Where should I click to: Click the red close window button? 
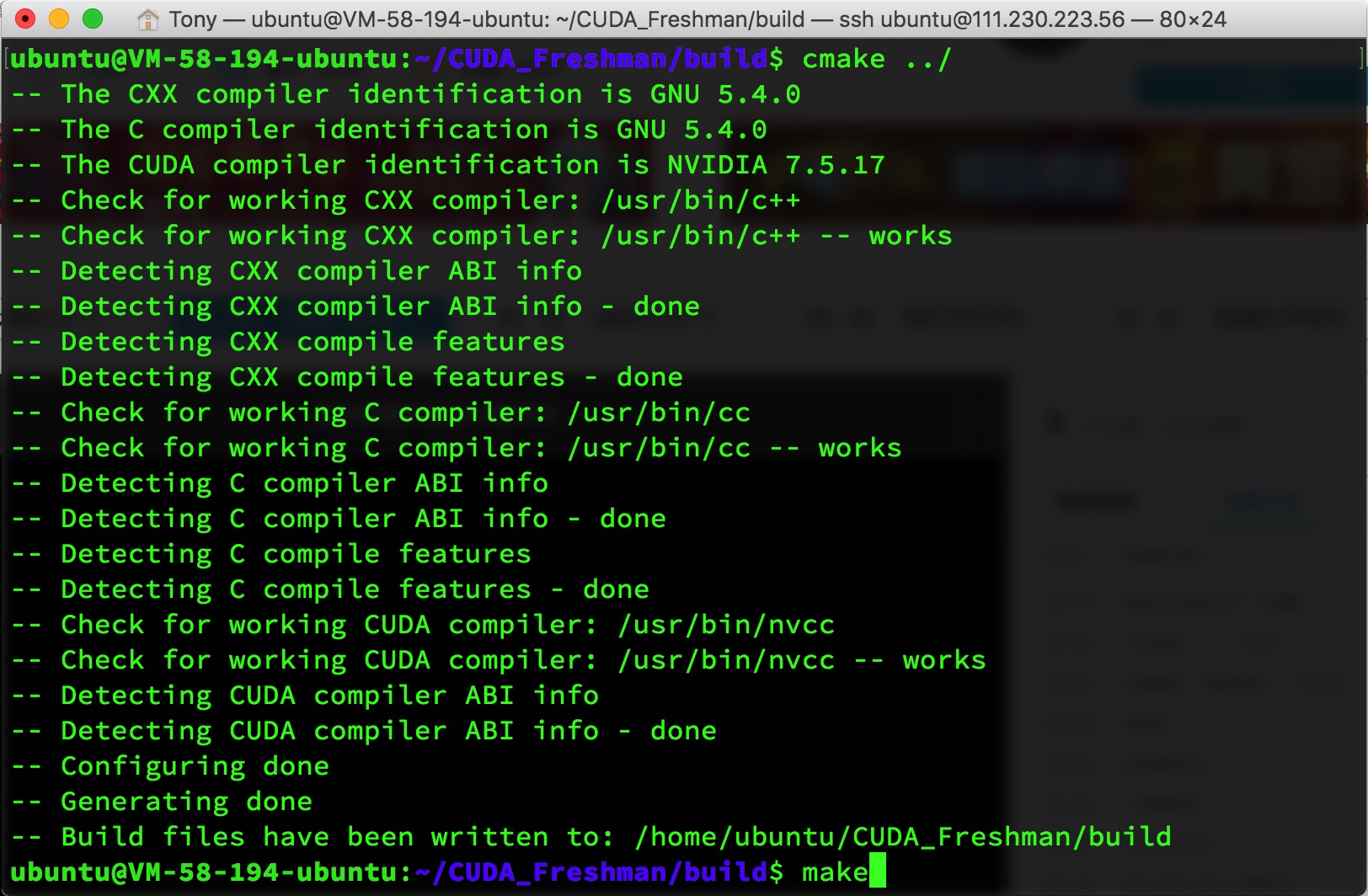point(25,19)
